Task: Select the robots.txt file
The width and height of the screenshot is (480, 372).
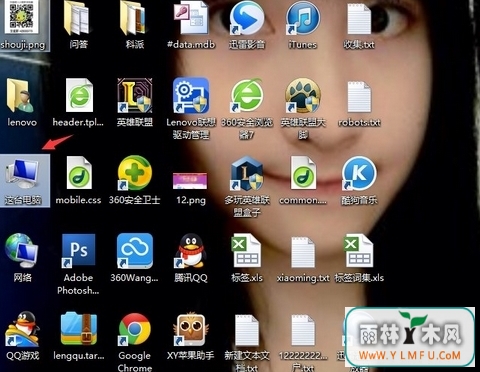Action: [x=359, y=97]
